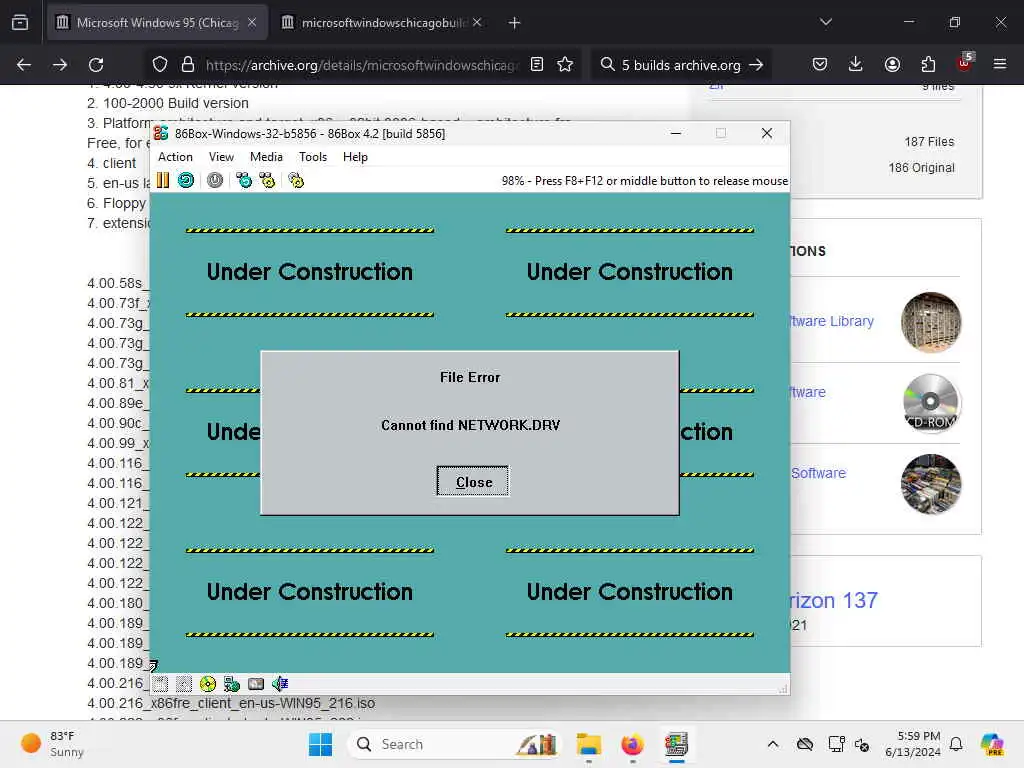Click the OneDrive cloud tray icon
This screenshot has width=1024, height=768.
[805, 744]
